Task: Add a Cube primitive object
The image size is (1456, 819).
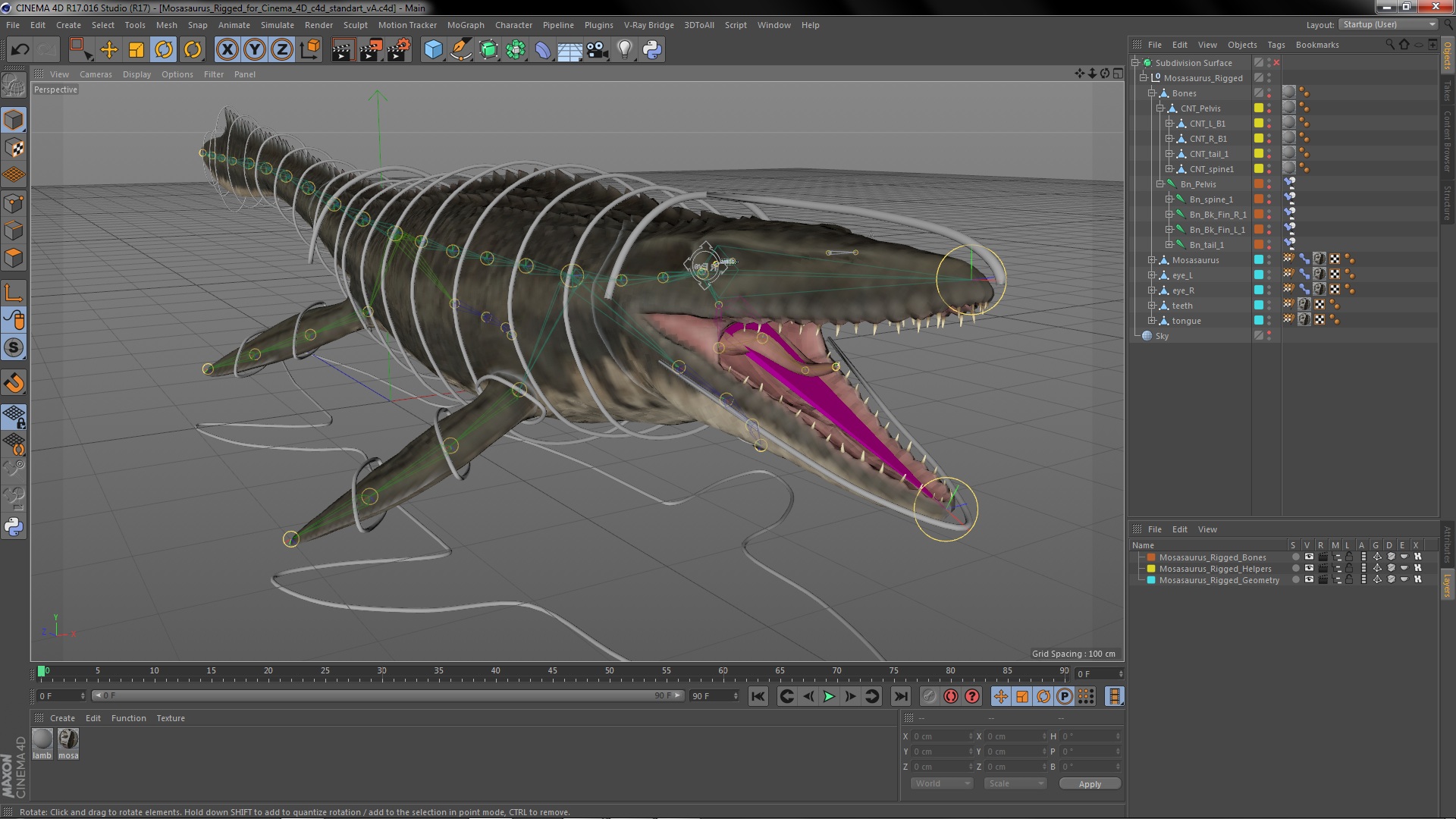Action: (x=433, y=50)
